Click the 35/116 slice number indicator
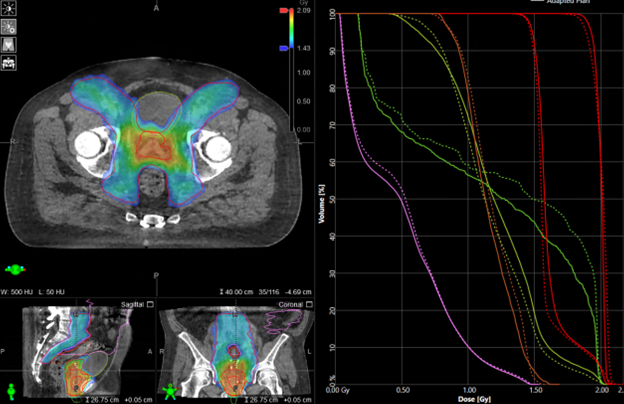This screenshot has height=404, width=624. coord(269,292)
